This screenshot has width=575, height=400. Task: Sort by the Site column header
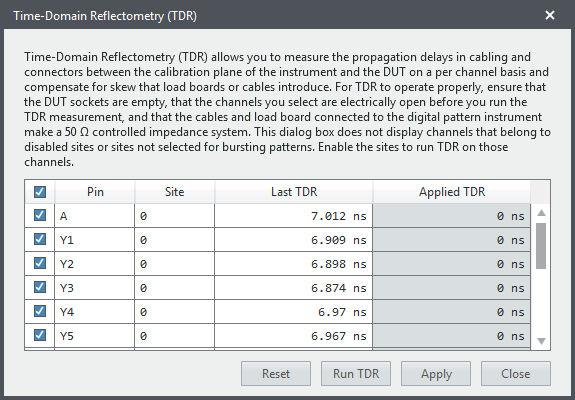175,192
